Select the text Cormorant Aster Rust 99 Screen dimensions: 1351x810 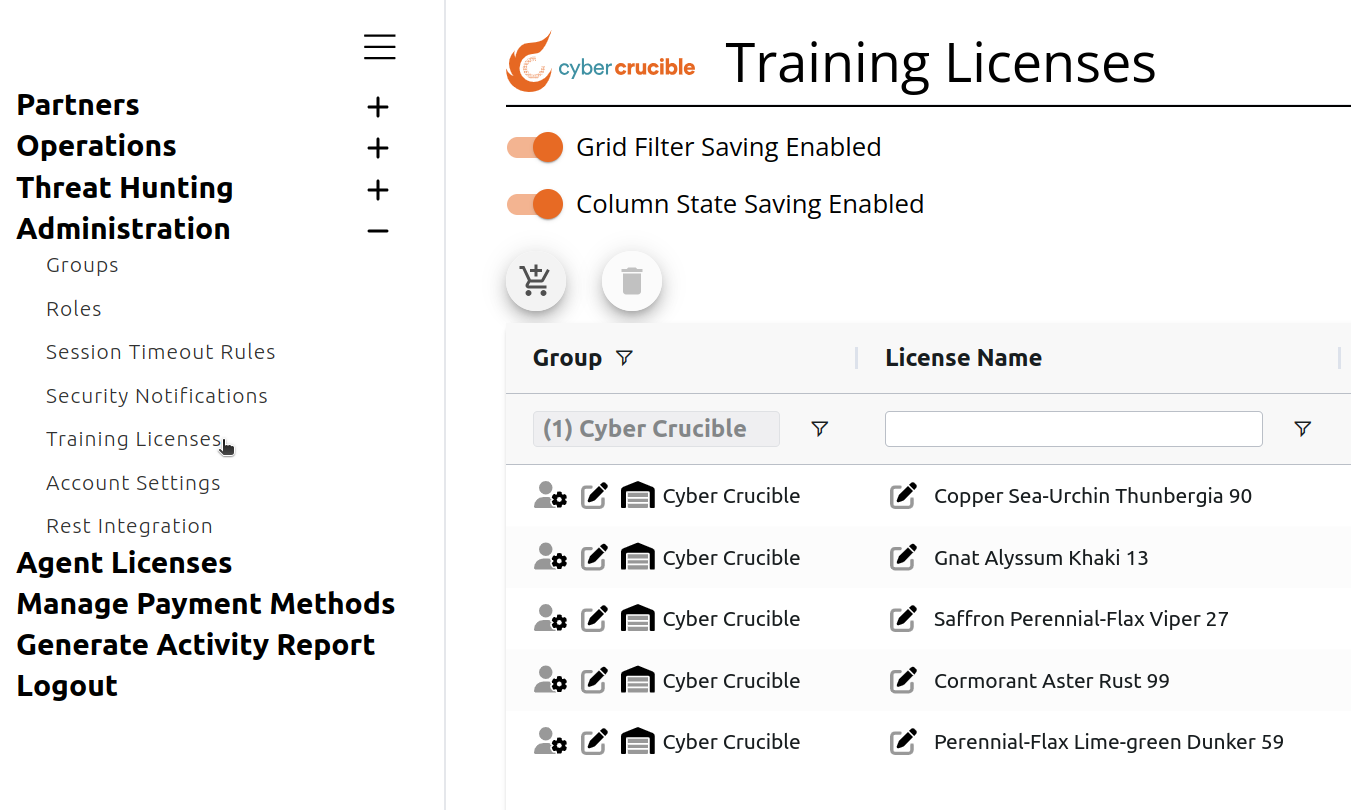(x=1052, y=681)
